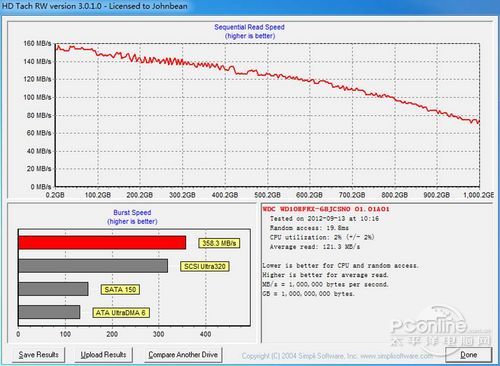Click the 0.2GB axis label

[55, 195]
